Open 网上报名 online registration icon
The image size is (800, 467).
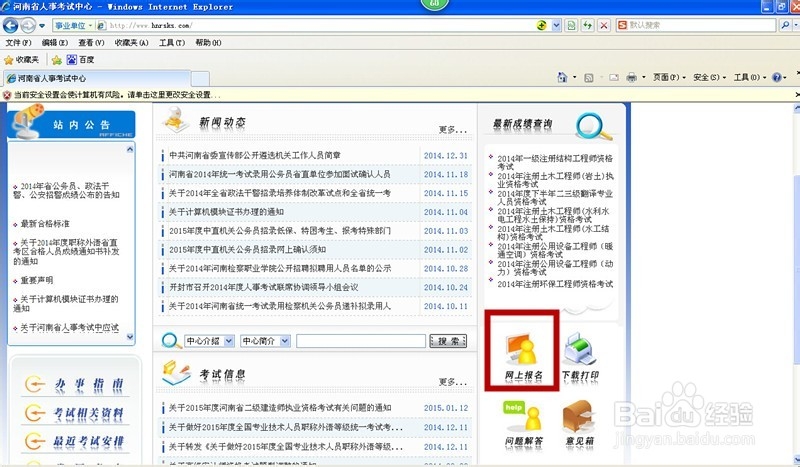click(523, 355)
